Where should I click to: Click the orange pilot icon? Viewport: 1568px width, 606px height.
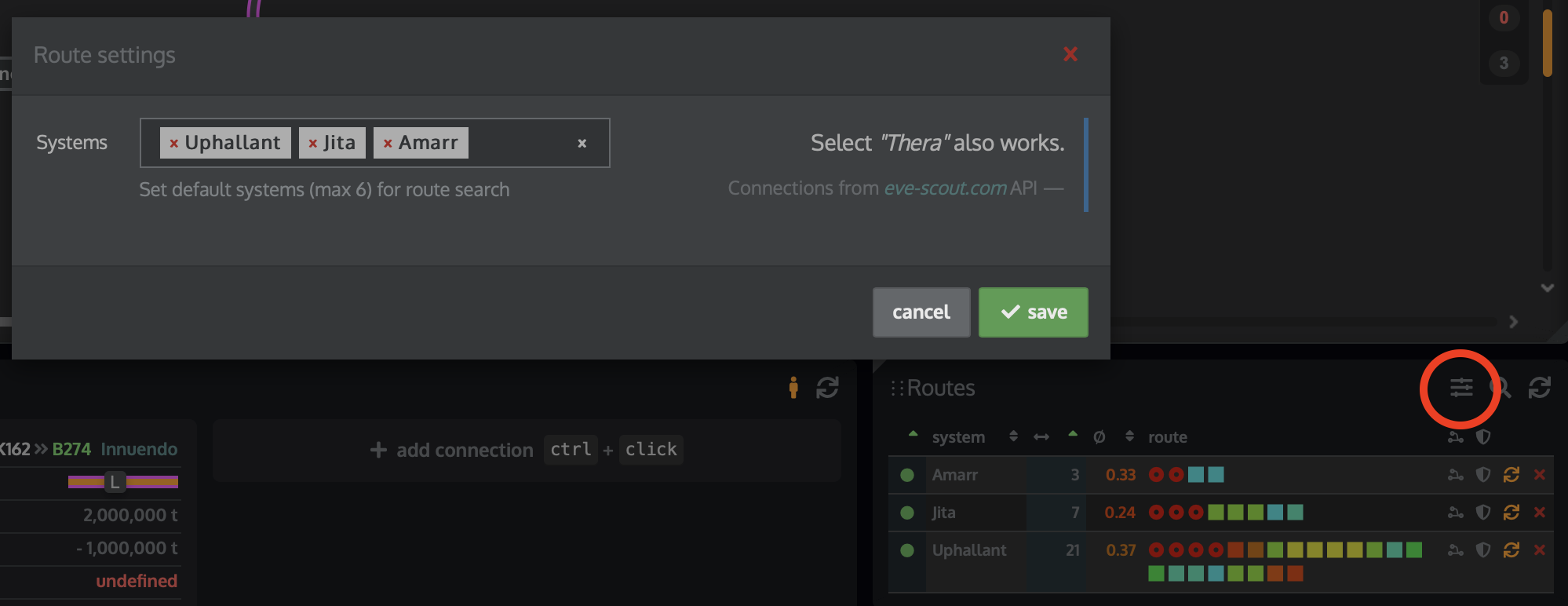[x=793, y=387]
